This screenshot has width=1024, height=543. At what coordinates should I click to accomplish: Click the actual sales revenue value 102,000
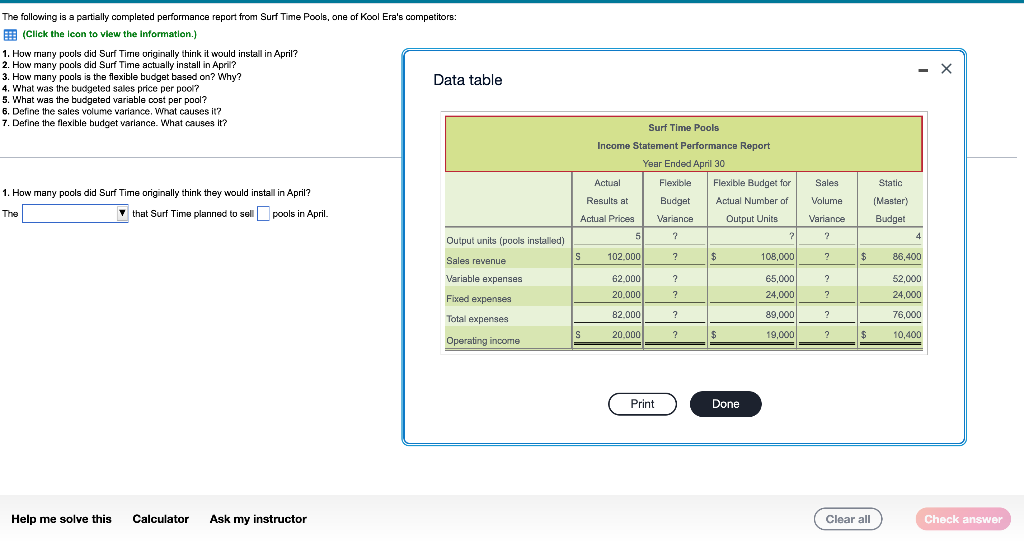click(624, 257)
